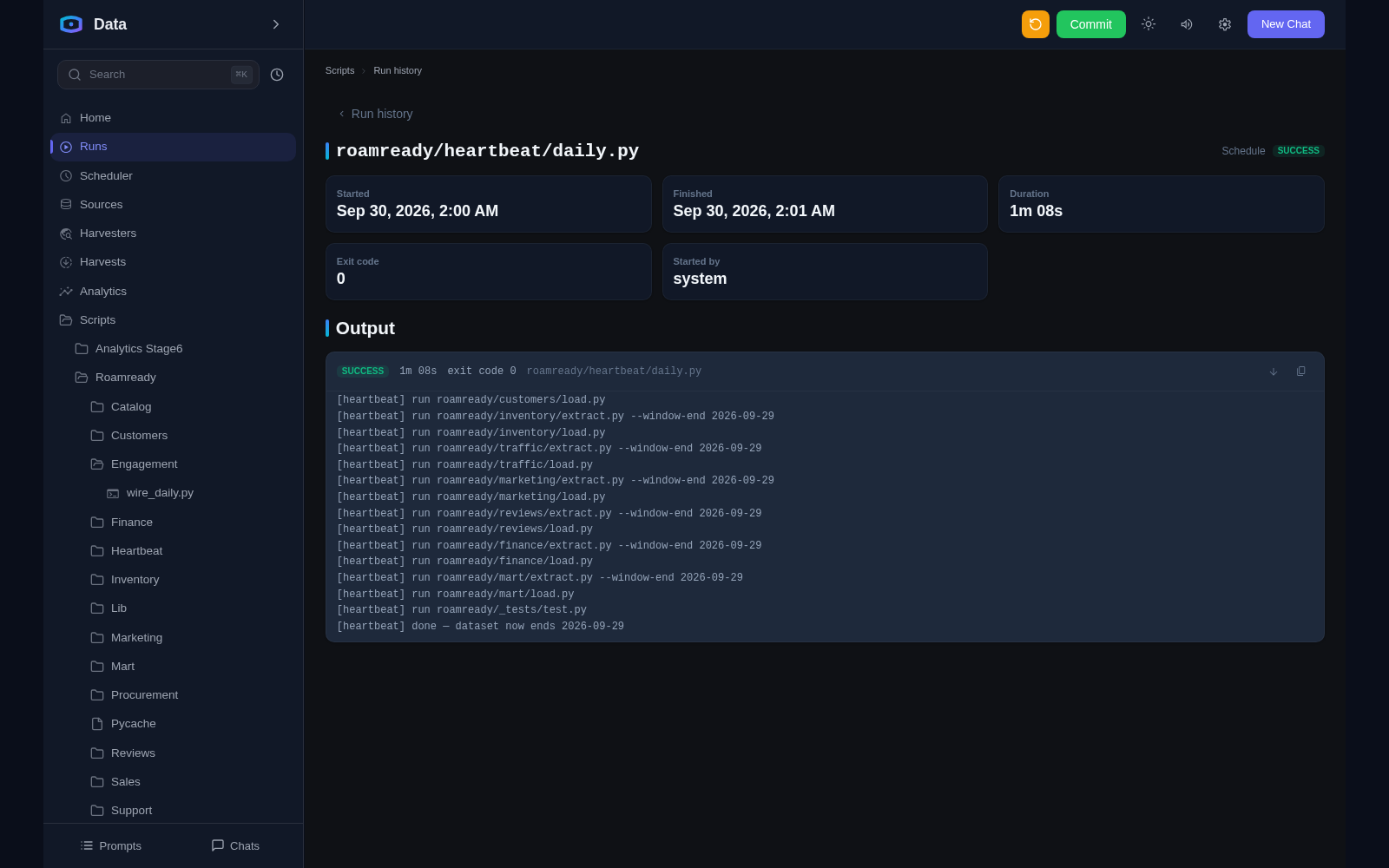Focus the sidebar Search field
The width and height of the screenshot is (1389, 868).
(x=158, y=75)
